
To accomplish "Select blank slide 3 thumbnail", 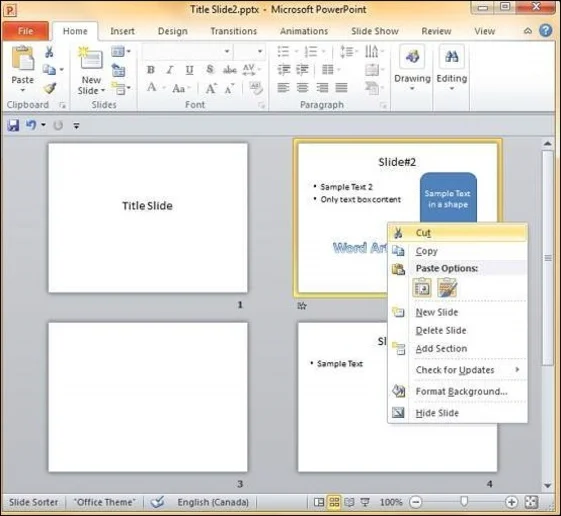I will pos(148,397).
